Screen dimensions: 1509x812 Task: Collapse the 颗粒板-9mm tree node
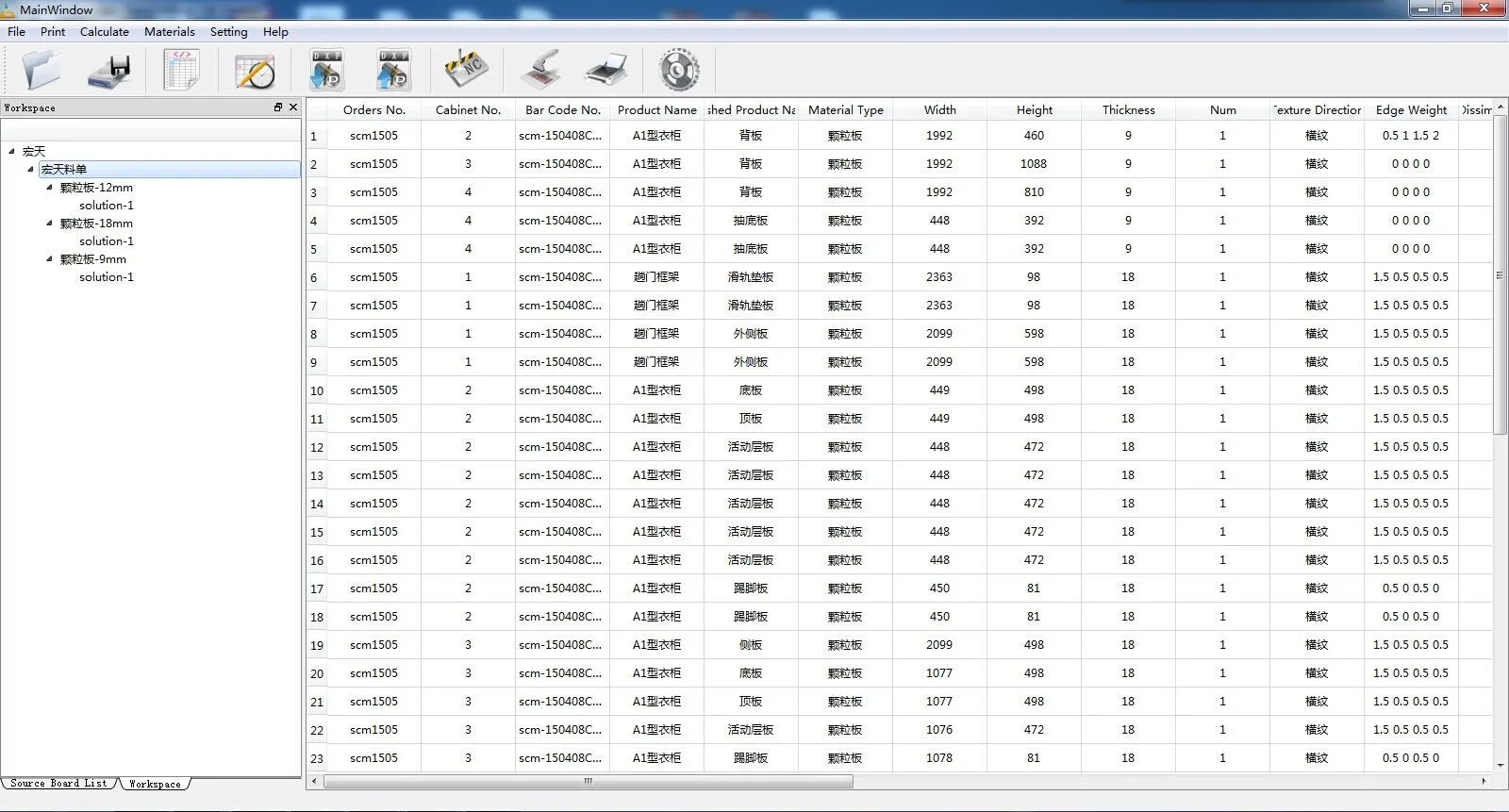tap(49, 258)
